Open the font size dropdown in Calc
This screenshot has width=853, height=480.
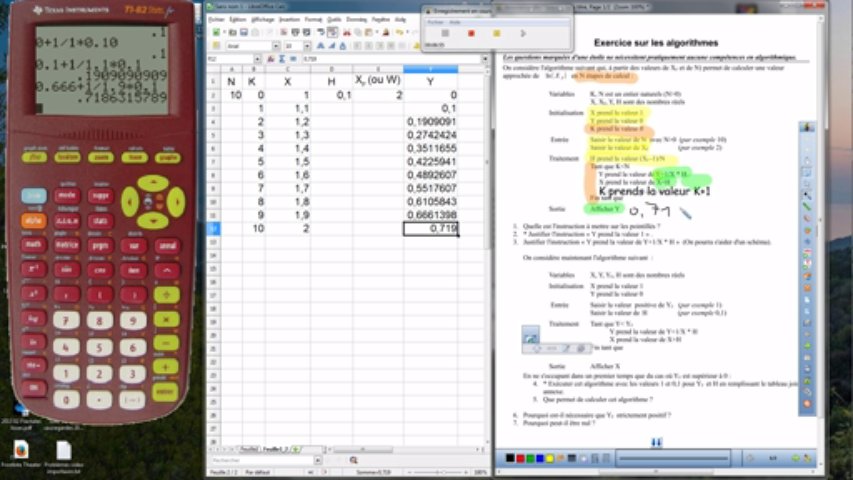click(307, 46)
